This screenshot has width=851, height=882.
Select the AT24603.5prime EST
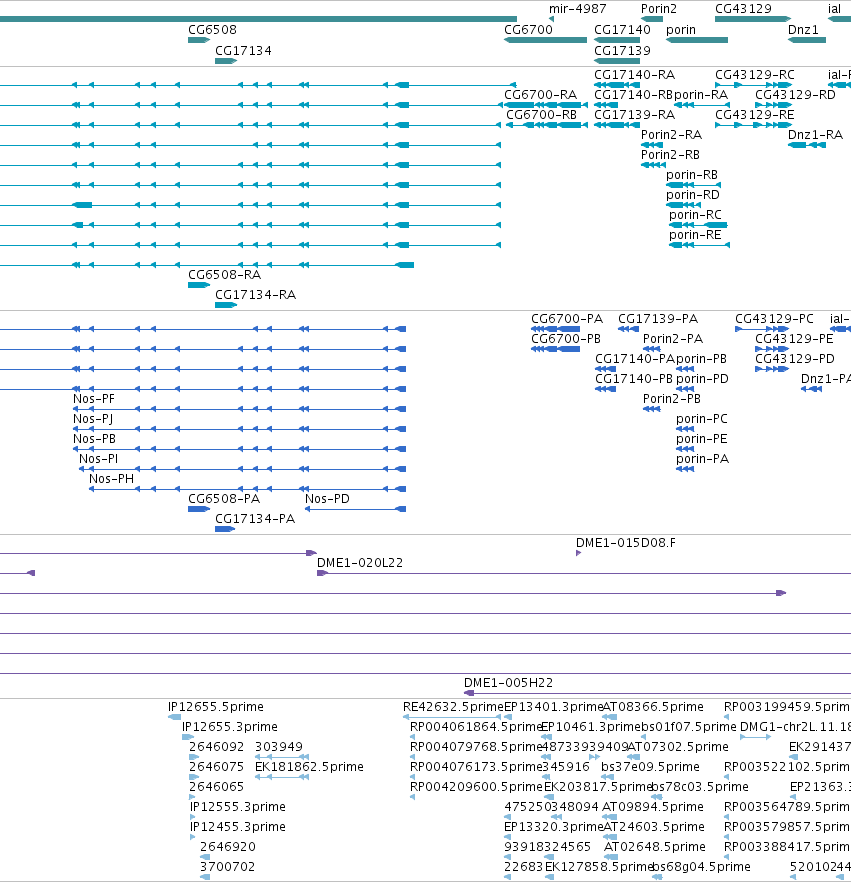pyautogui.click(x=610, y=837)
